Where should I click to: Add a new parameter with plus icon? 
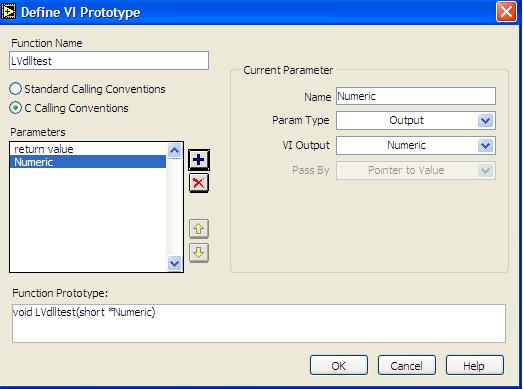pos(199,160)
